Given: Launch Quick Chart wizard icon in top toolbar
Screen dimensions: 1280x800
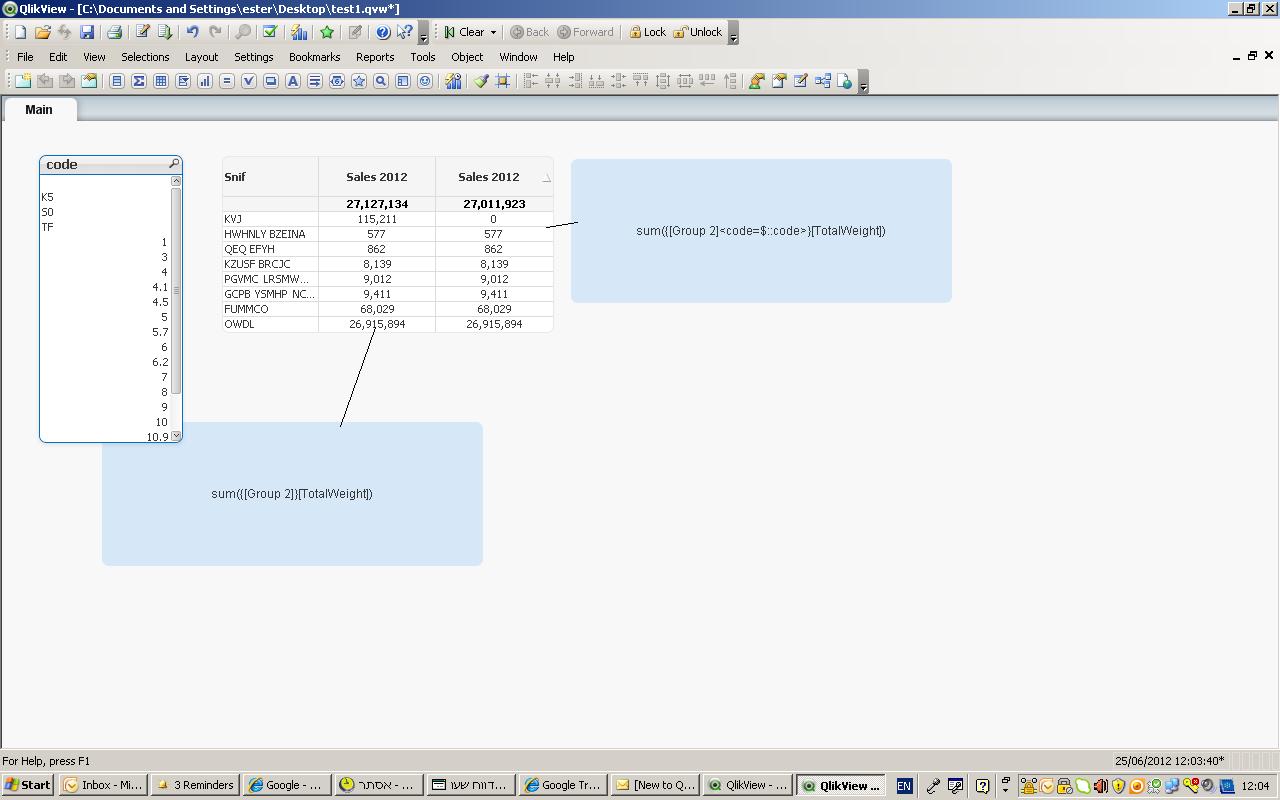Looking at the screenshot, I should 299,32.
